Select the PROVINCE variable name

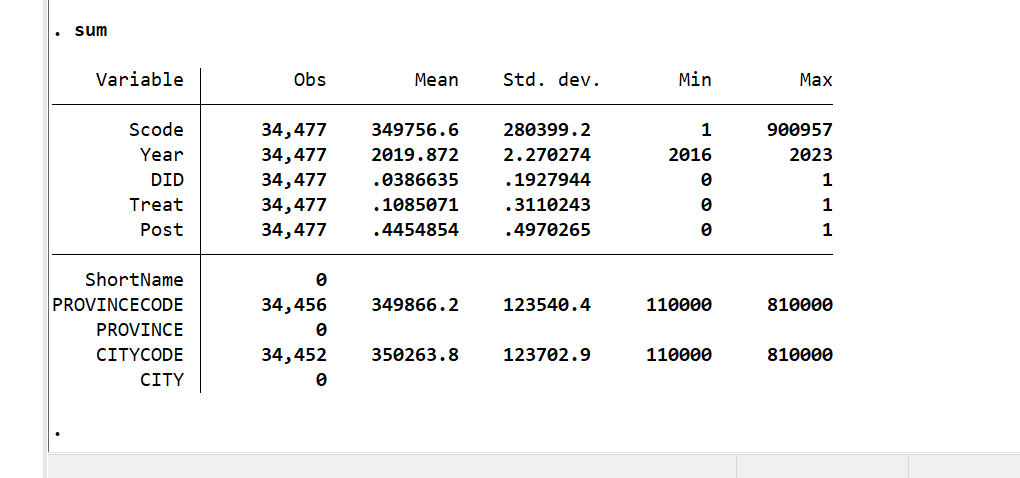click(x=140, y=330)
